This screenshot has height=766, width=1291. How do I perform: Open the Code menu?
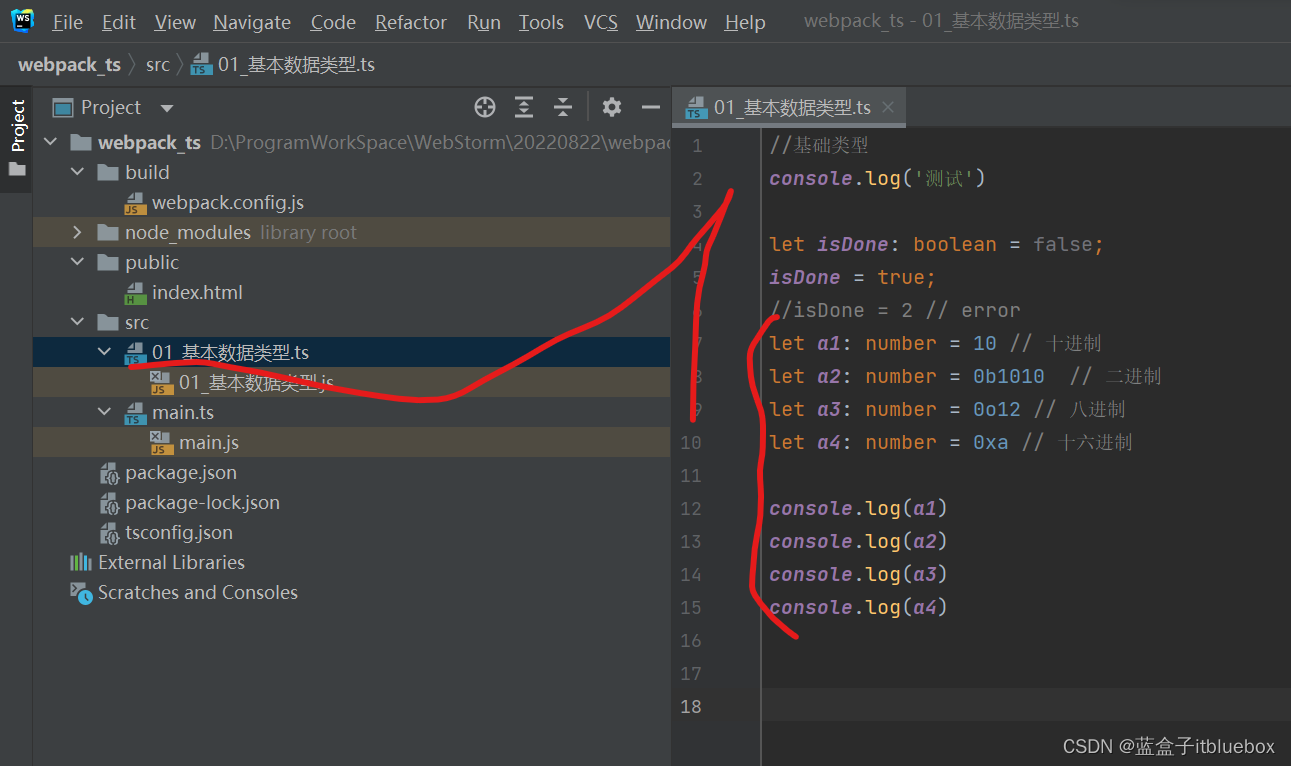coord(333,22)
